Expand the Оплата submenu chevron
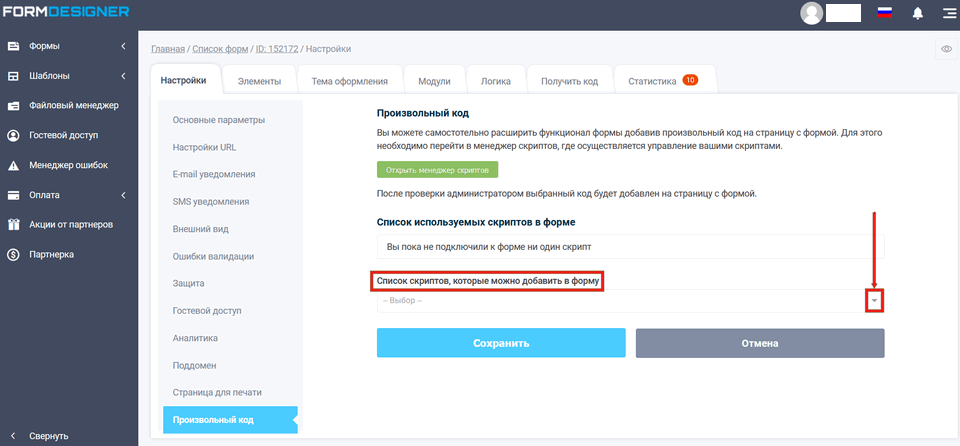Viewport: 960px width, 446px height. point(123,195)
